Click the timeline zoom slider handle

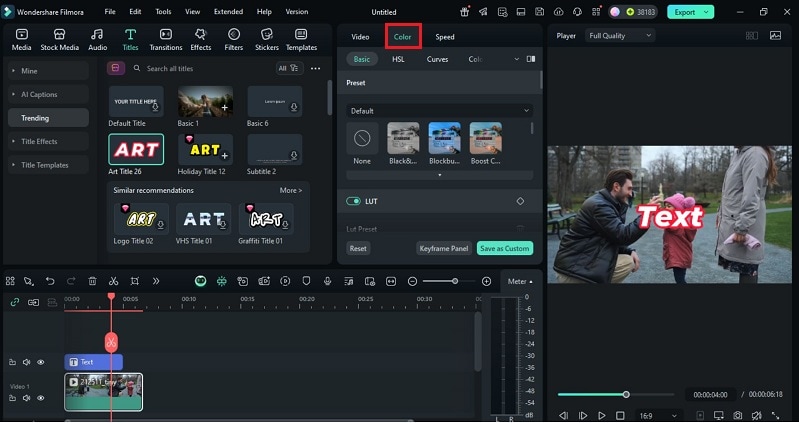(x=455, y=281)
